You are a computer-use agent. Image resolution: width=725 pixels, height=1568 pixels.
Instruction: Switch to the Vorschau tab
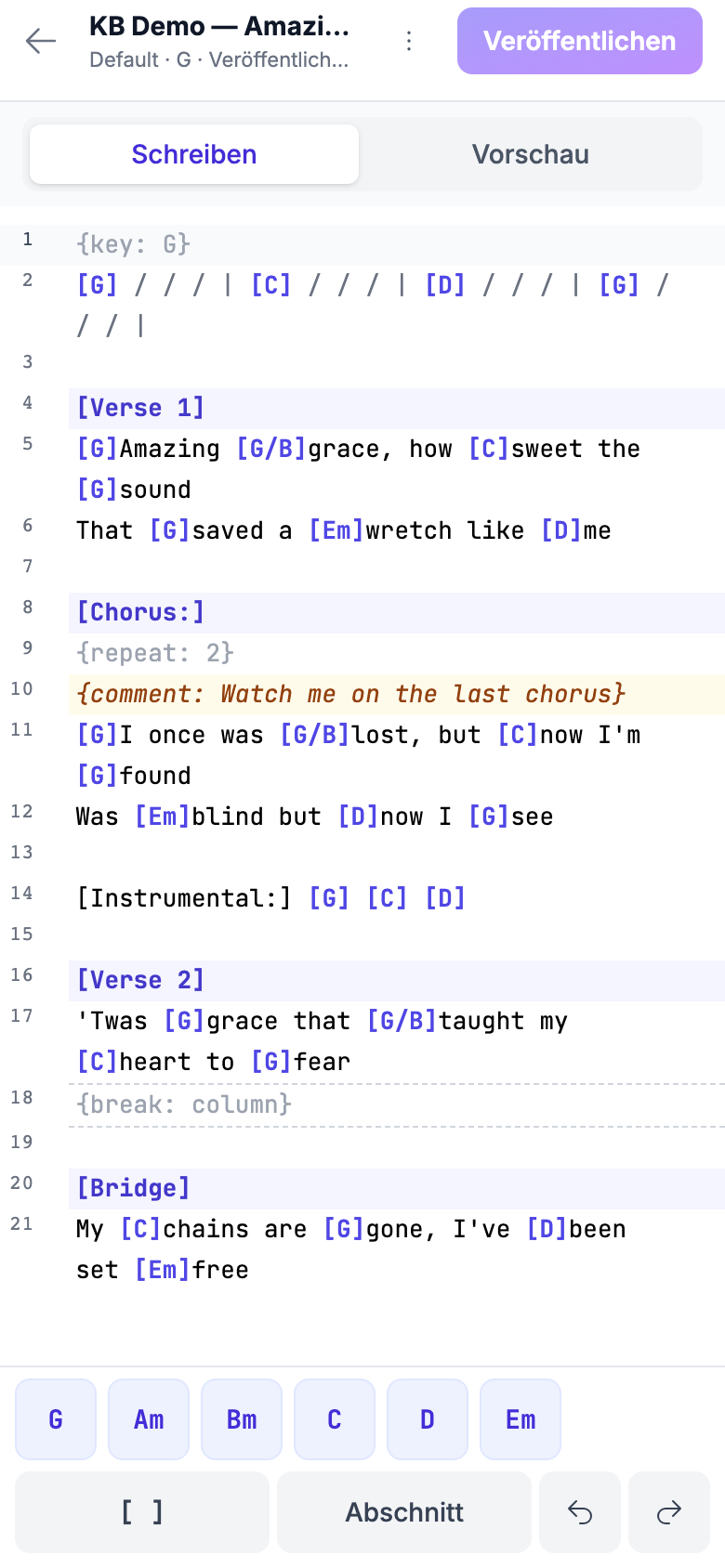tap(531, 154)
